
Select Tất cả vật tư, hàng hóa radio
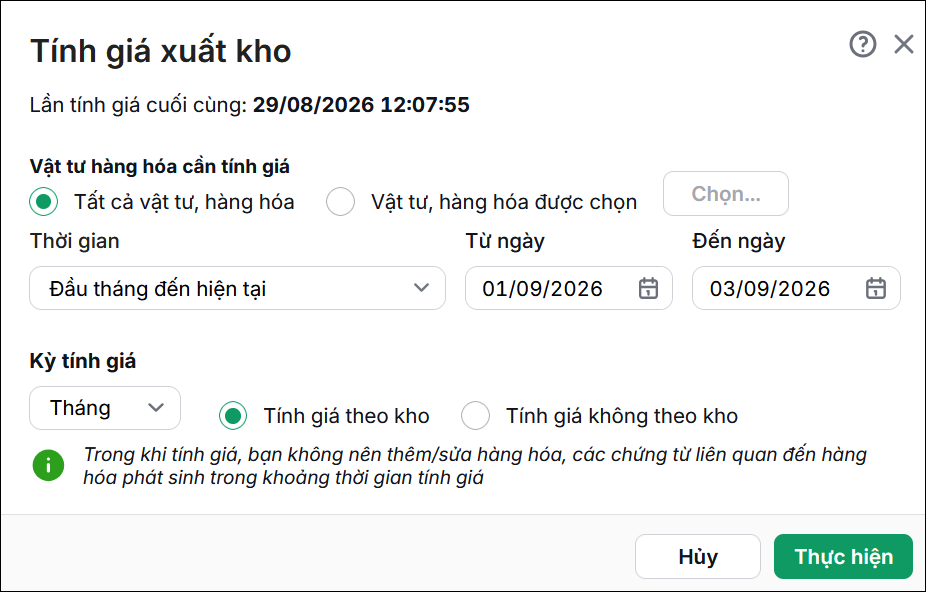click(x=44, y=202)
